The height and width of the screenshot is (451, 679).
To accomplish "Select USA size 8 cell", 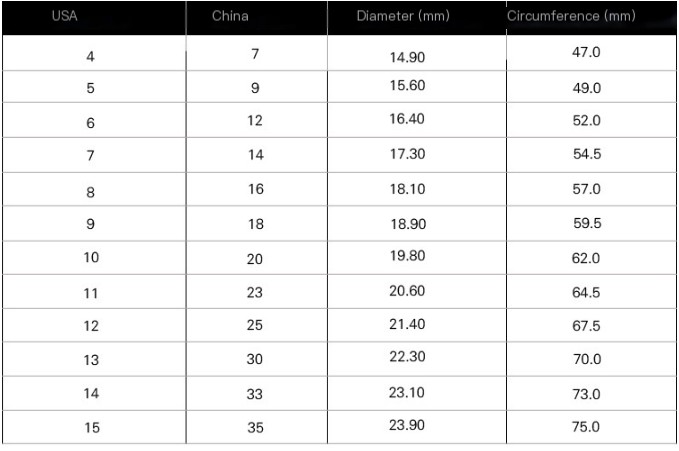I will 91,191.
